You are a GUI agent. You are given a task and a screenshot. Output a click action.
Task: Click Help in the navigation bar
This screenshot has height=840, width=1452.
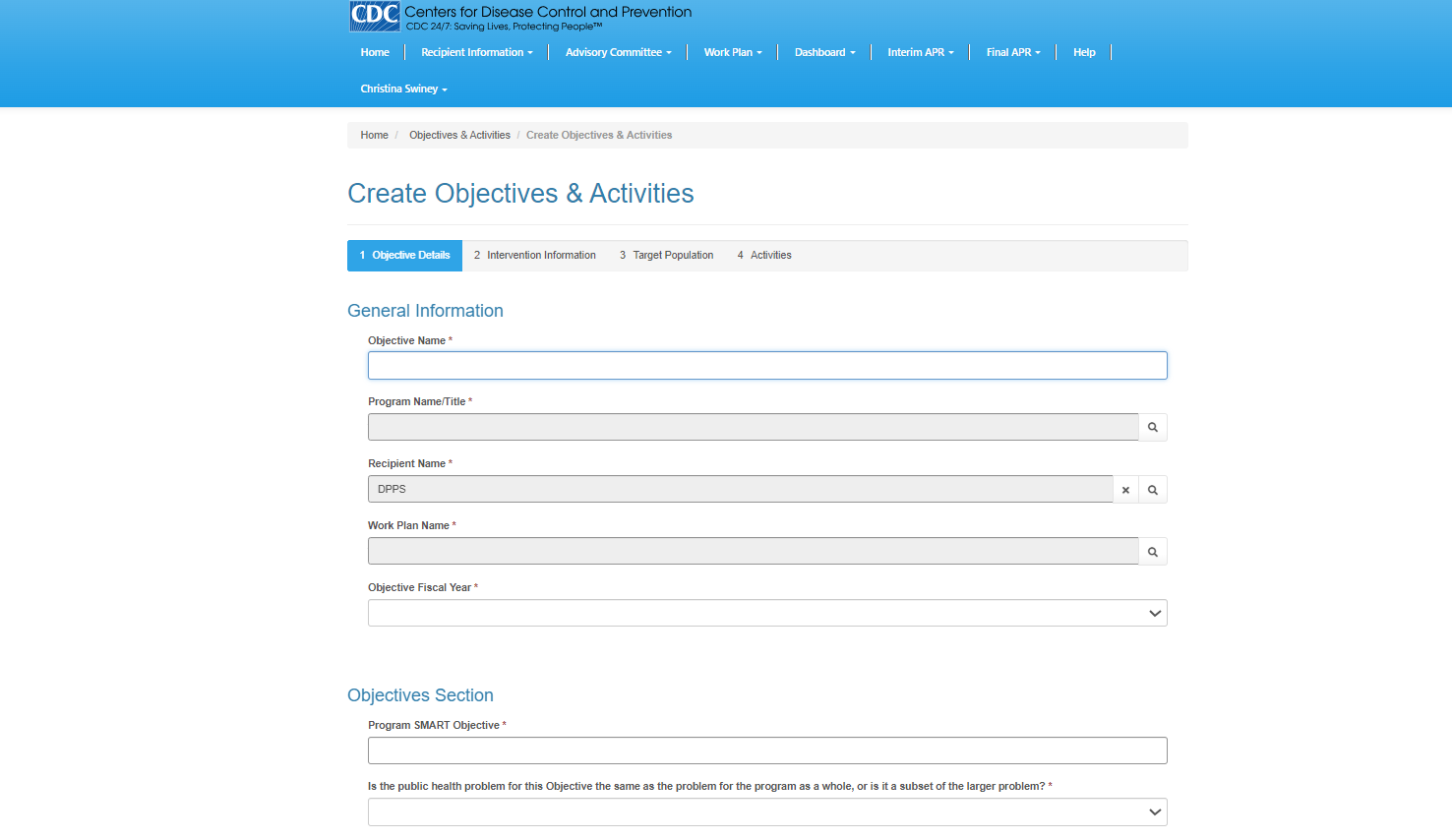(1083, 53)
